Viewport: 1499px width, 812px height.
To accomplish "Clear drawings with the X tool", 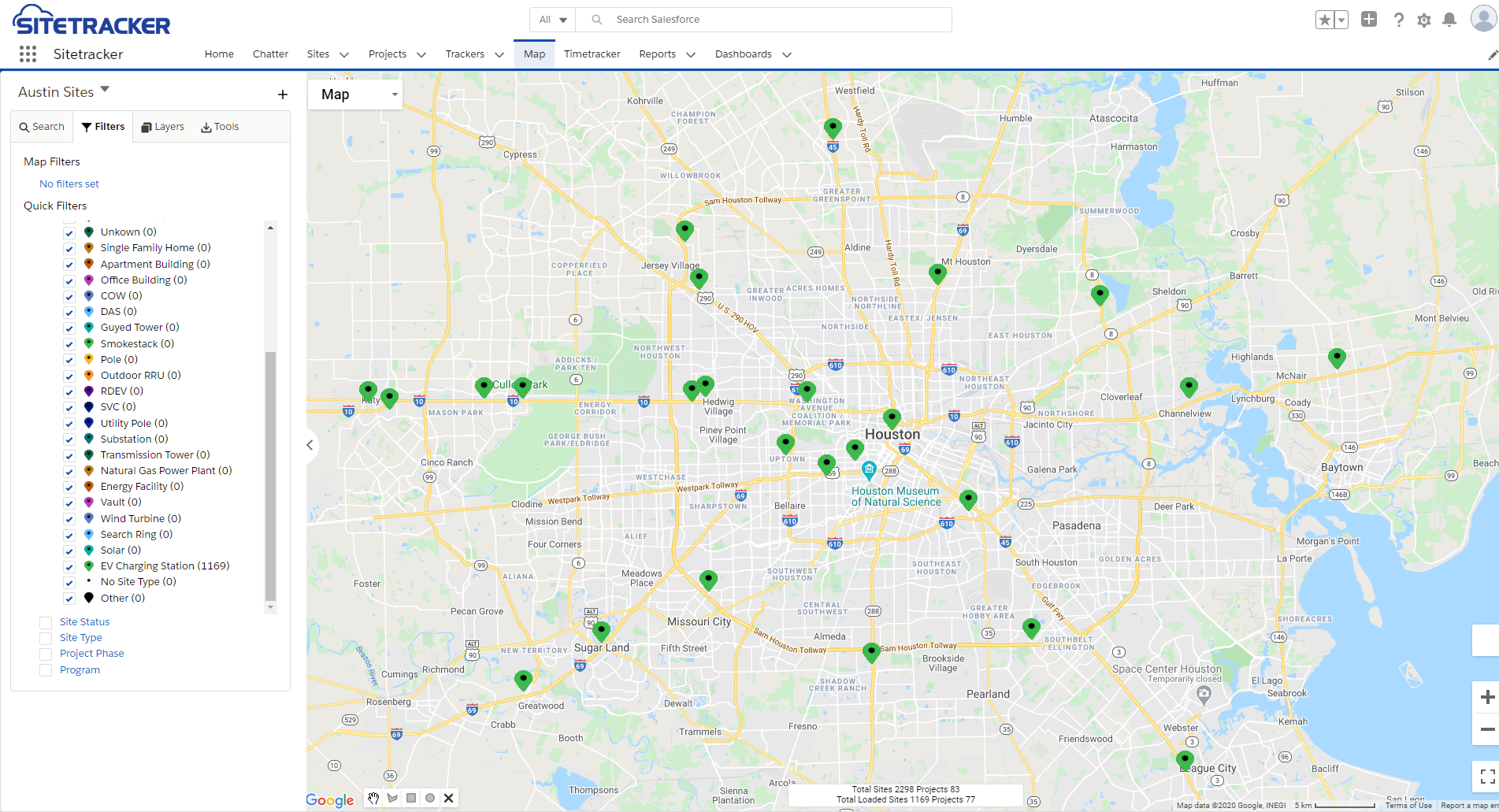I will click(x=449, y=798).
